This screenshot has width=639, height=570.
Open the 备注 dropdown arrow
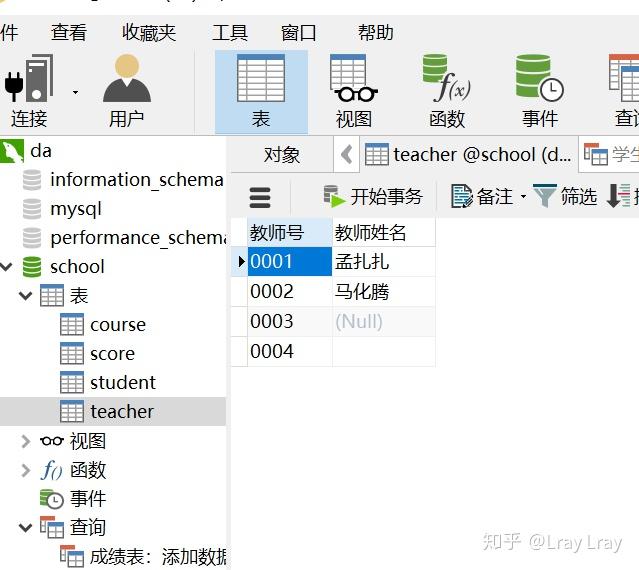523,197
